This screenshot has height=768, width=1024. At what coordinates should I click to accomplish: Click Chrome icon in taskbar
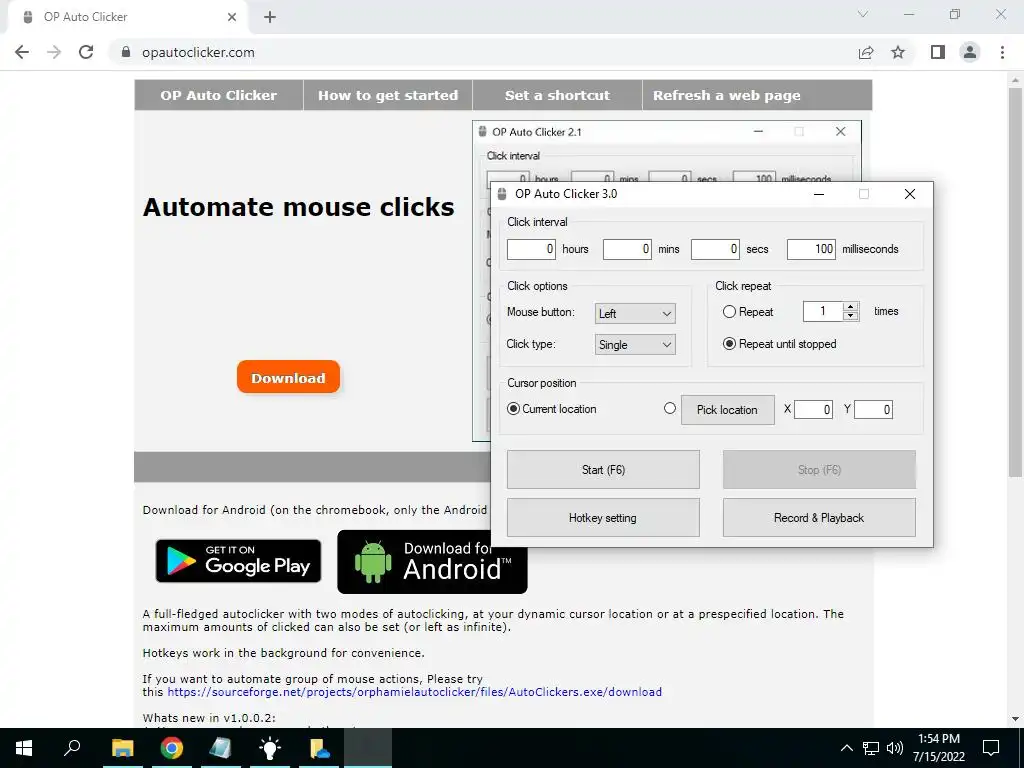click(x=172, y=748)
